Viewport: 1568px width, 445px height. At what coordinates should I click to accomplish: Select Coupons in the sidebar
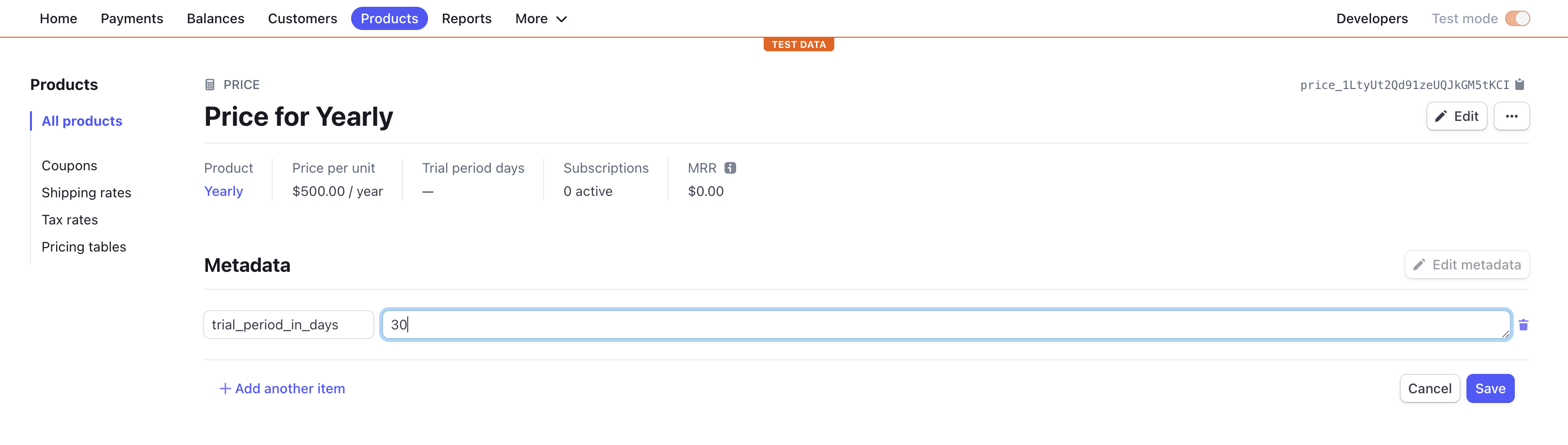pyautogui.click(x=69, y=166)
